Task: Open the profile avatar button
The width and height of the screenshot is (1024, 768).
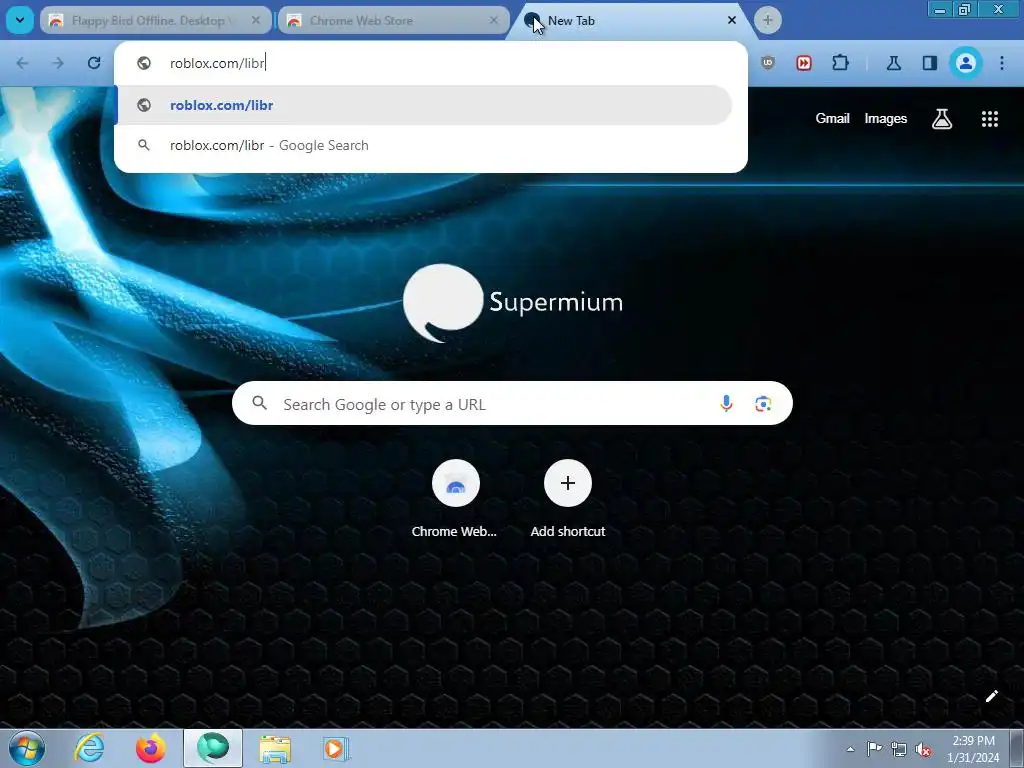Action: (x=966, y=63)
